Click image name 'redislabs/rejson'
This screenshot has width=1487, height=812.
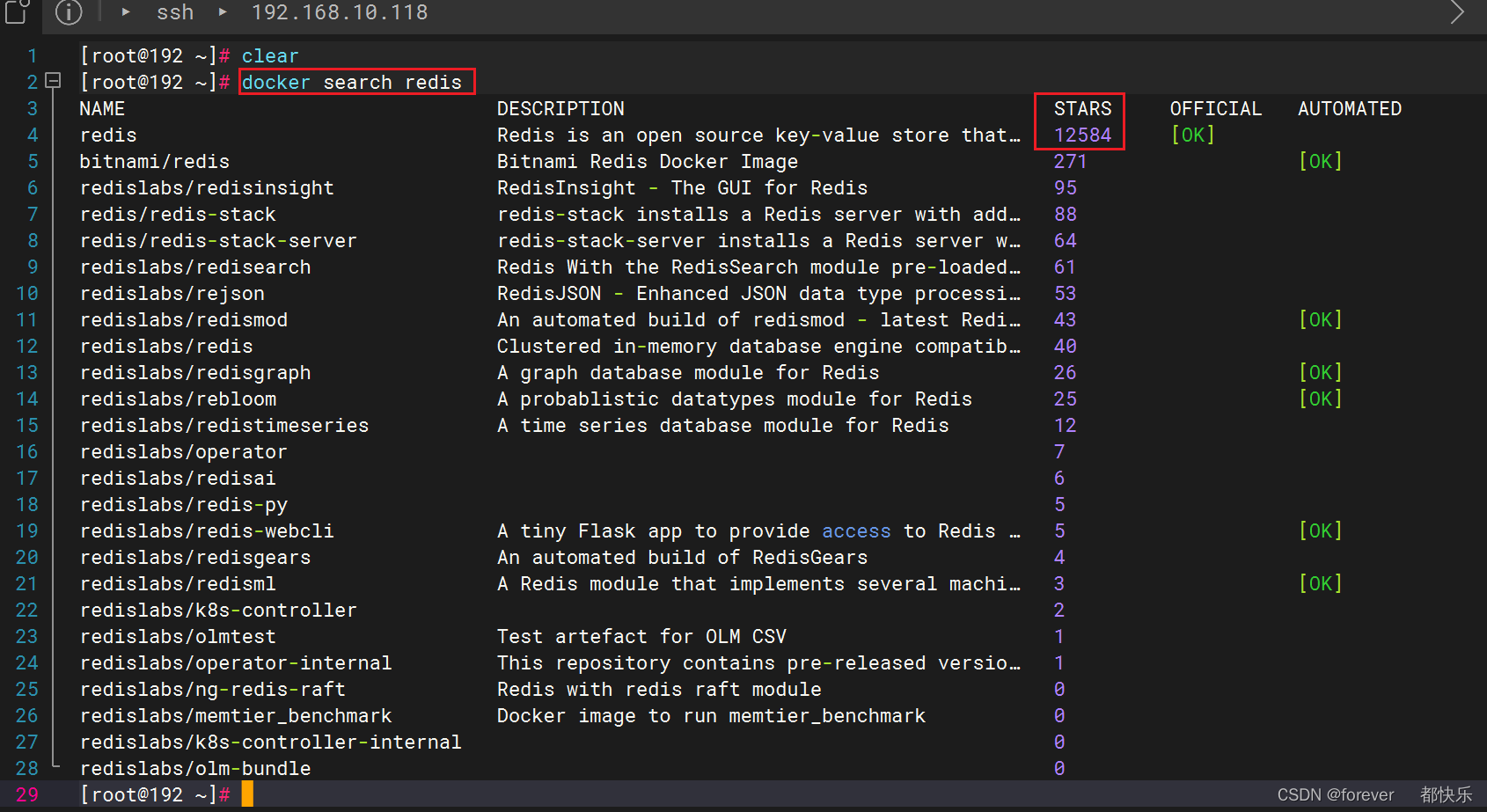(172, 293)
